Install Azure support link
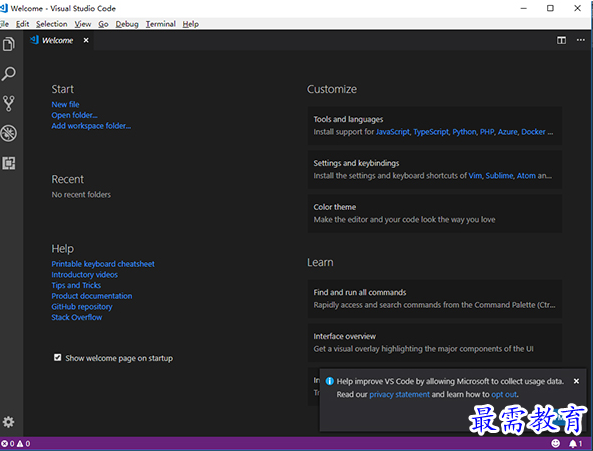Screen dimensions: 593x451 tap(508, 132)
